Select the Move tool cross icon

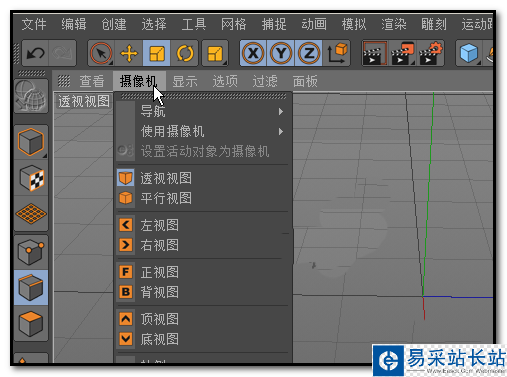pyautogui.click(x=129, y=53)
